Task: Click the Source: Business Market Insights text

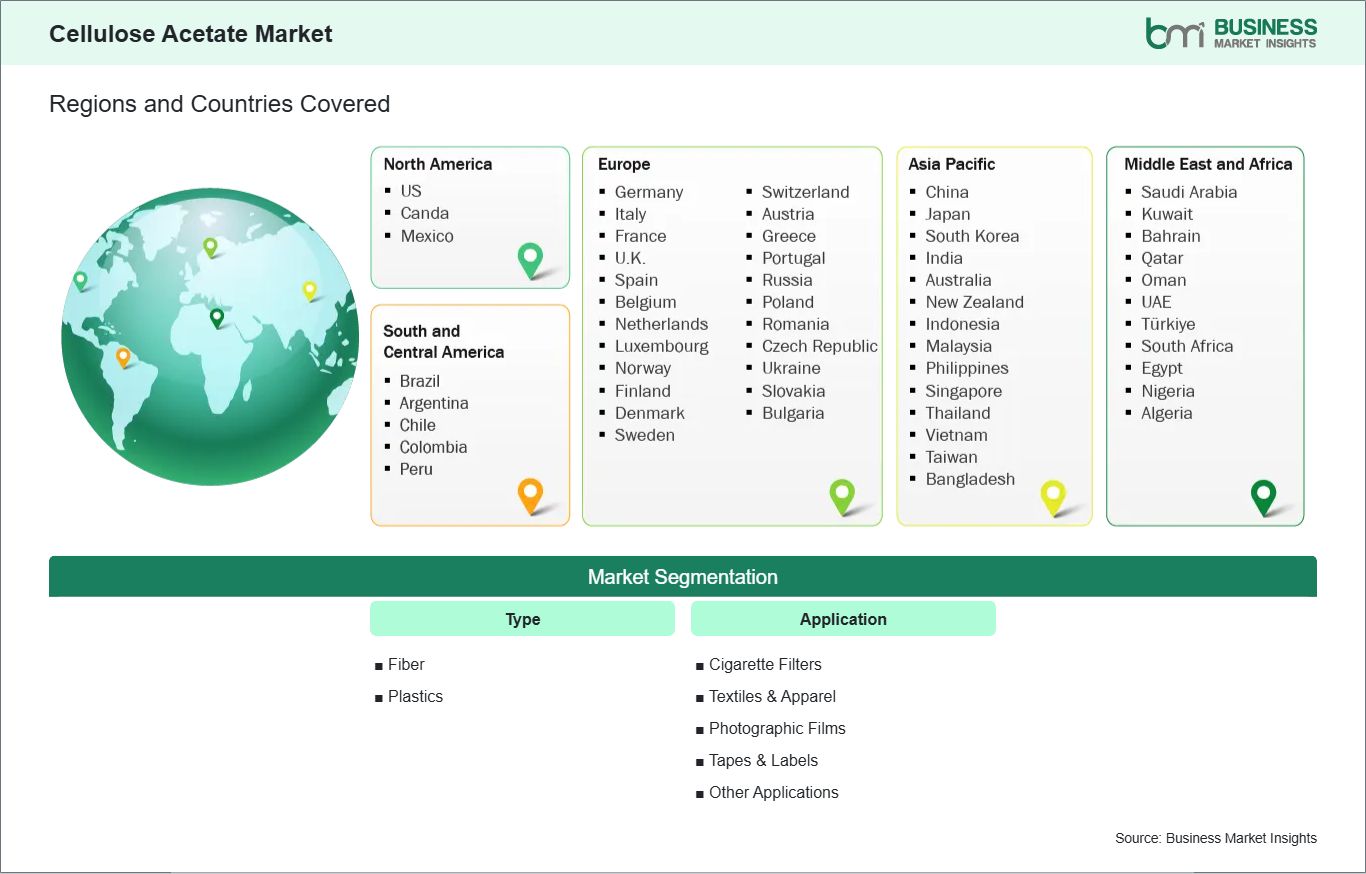Action: click(1215, 838)
